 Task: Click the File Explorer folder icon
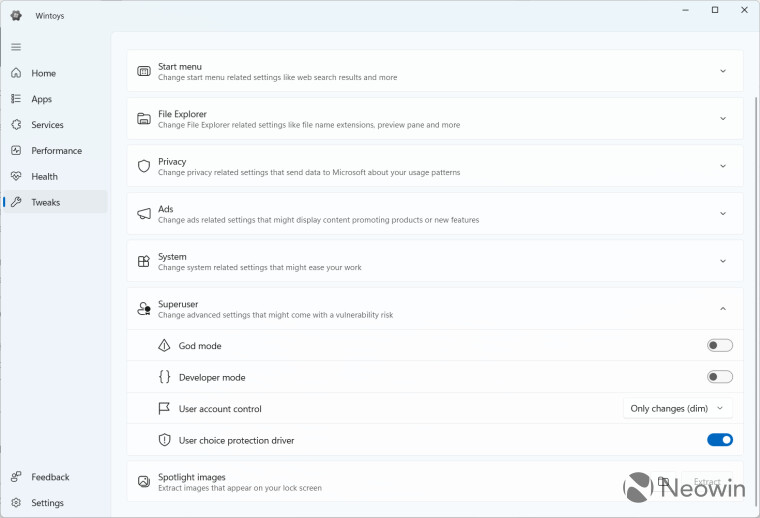144,119
